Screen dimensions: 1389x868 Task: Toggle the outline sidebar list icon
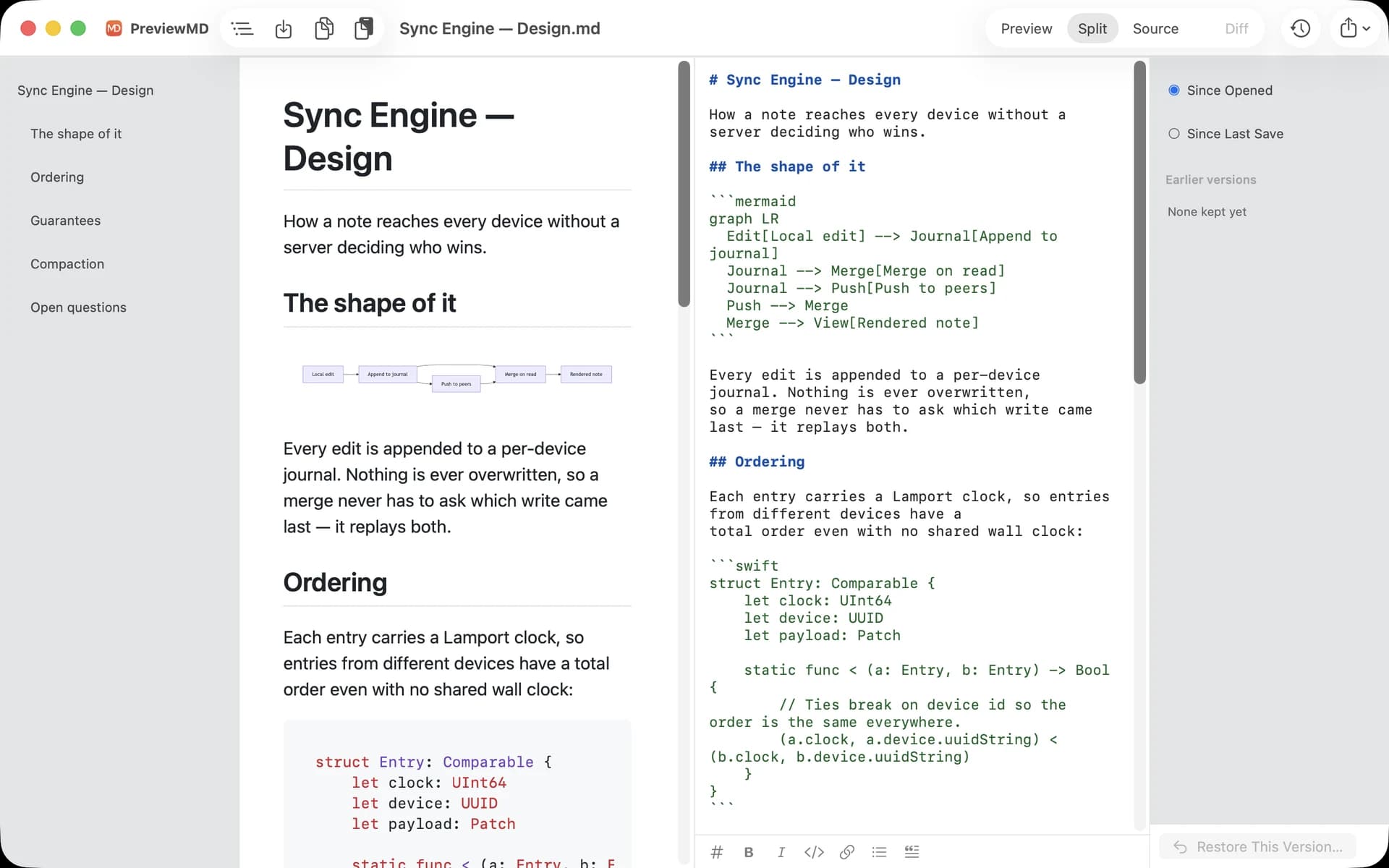coord(242,29)
